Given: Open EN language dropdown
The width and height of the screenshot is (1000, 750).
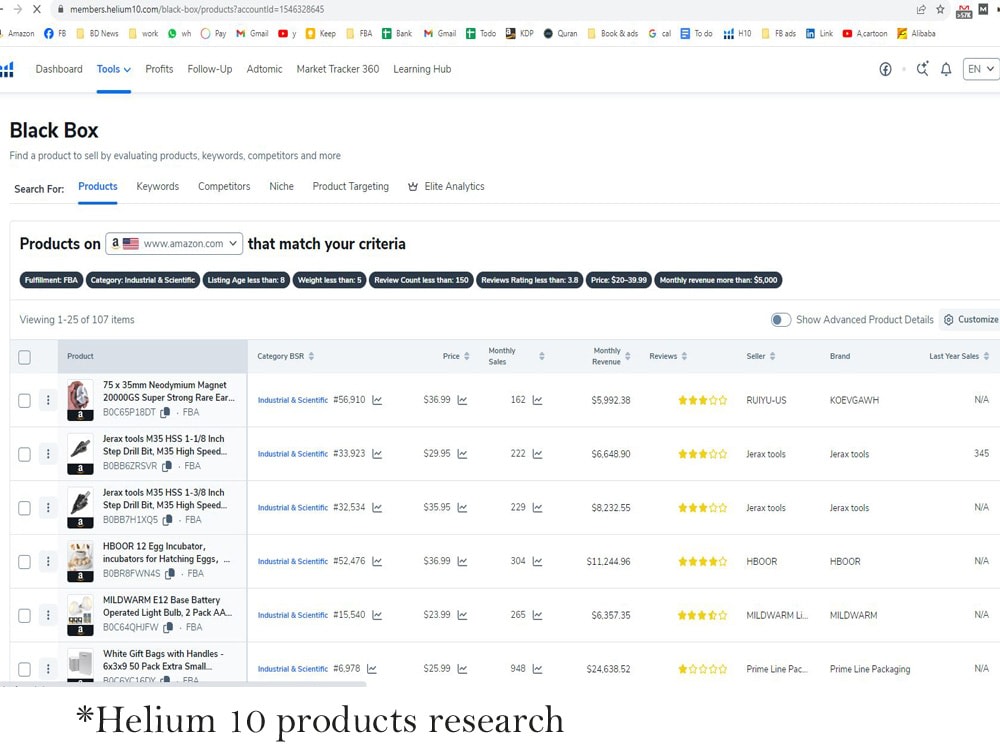Looking at the screenshot, I should (981, 69).
